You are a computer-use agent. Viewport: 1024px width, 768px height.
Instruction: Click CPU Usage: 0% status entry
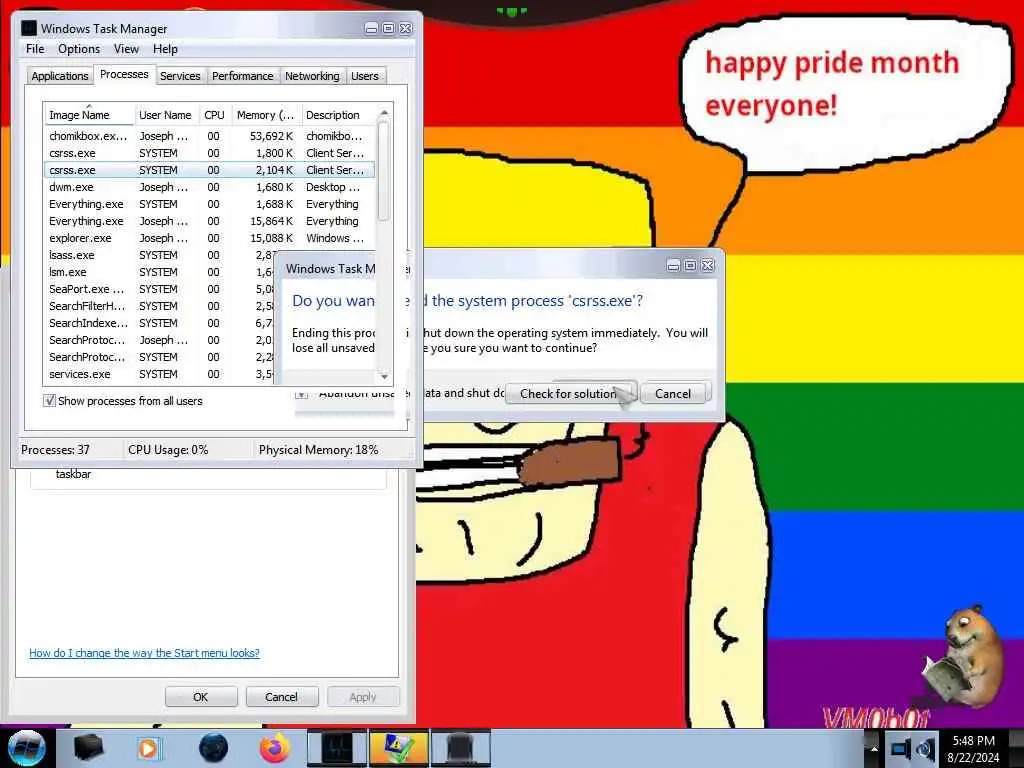point(168,450)
